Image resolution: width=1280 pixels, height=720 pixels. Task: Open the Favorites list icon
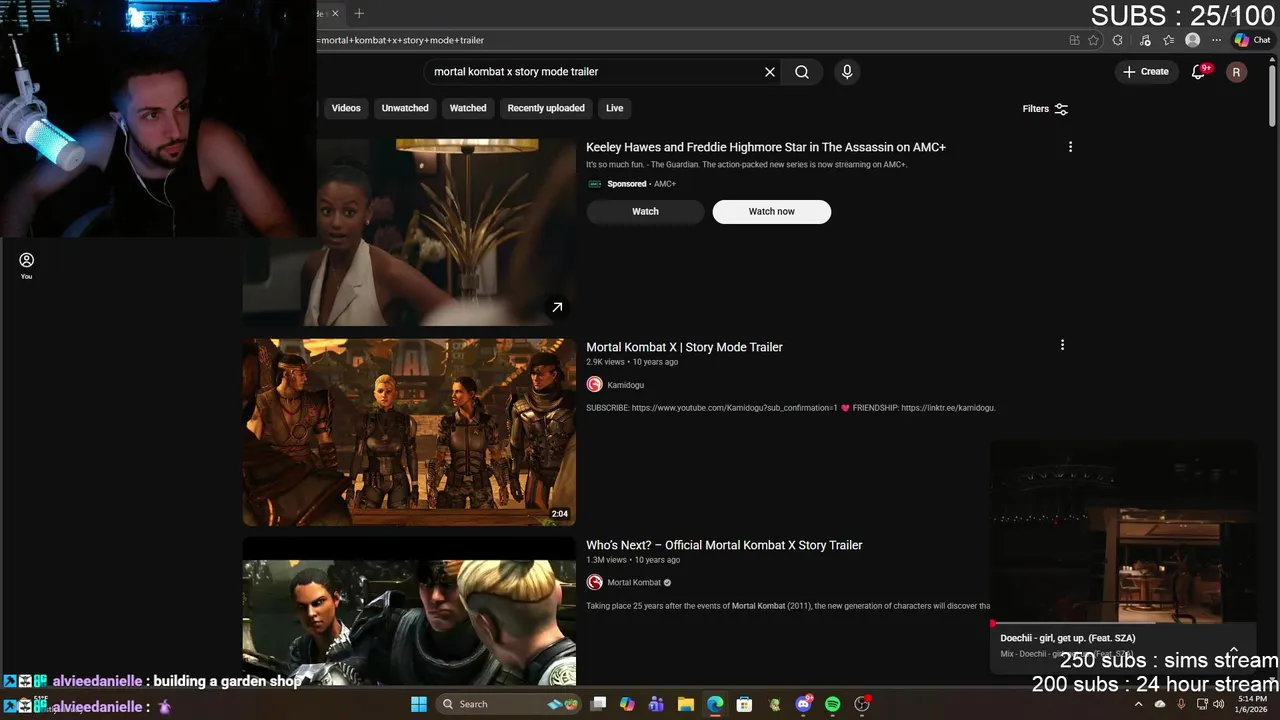tap(1167, 40)
